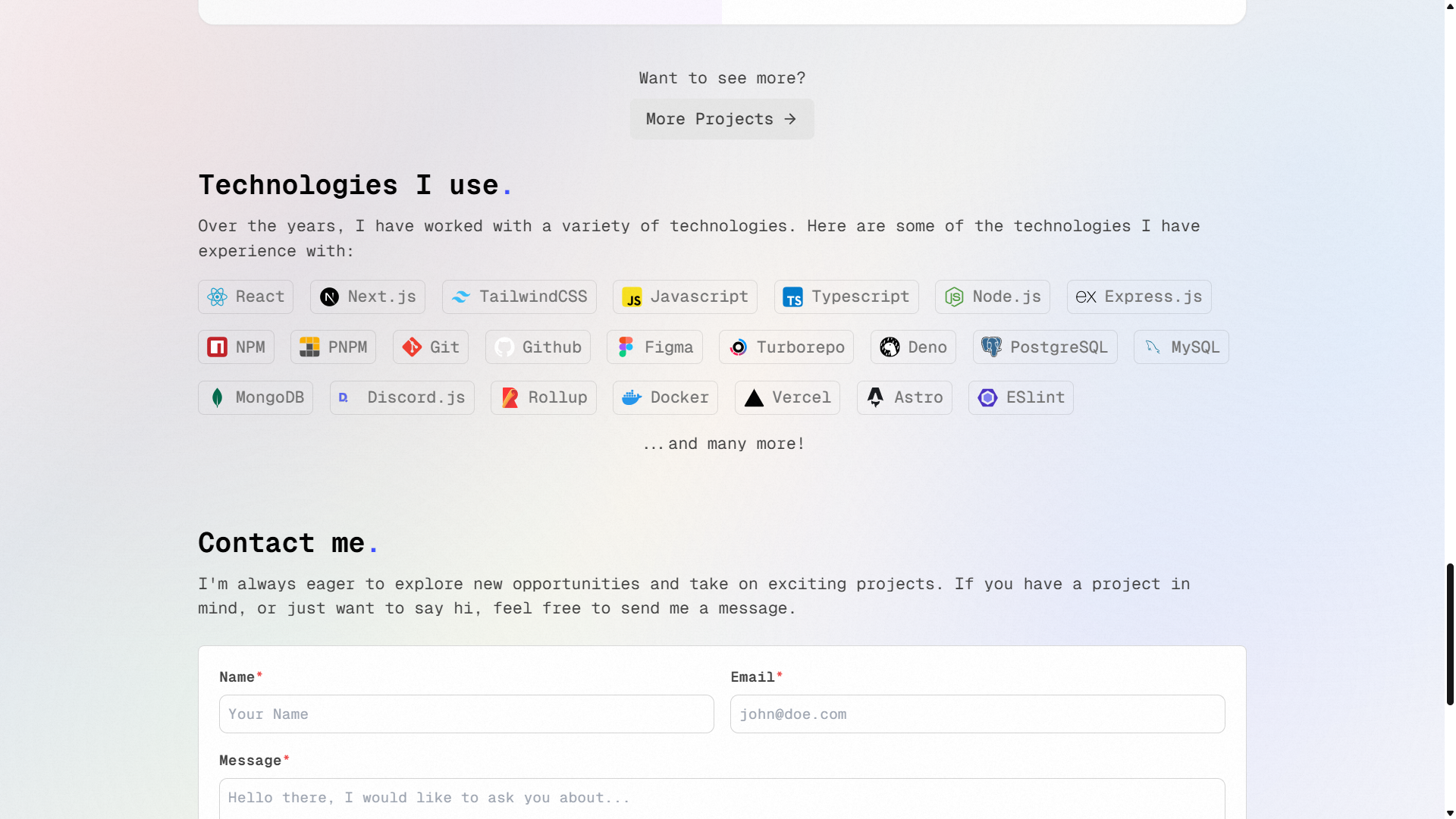Click the Figma logo icon
1456x819 pixels.
[x=626, y=347]
